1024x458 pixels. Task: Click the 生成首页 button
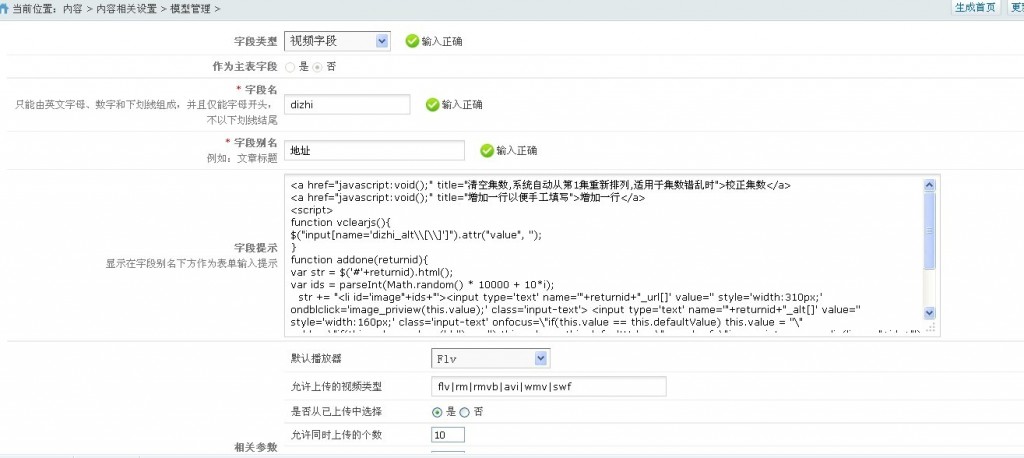[x=976, y=7]
